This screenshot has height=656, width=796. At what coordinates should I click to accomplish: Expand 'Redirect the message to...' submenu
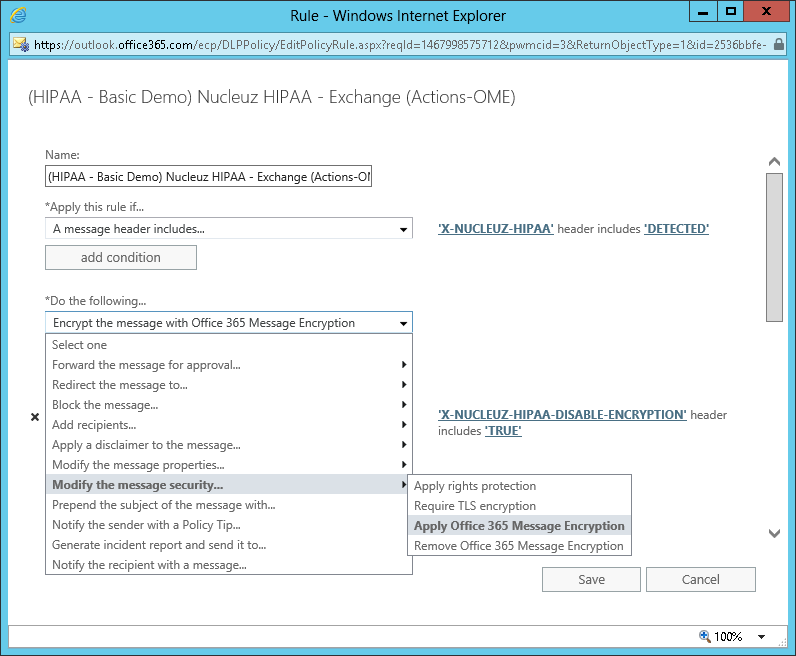228,385
